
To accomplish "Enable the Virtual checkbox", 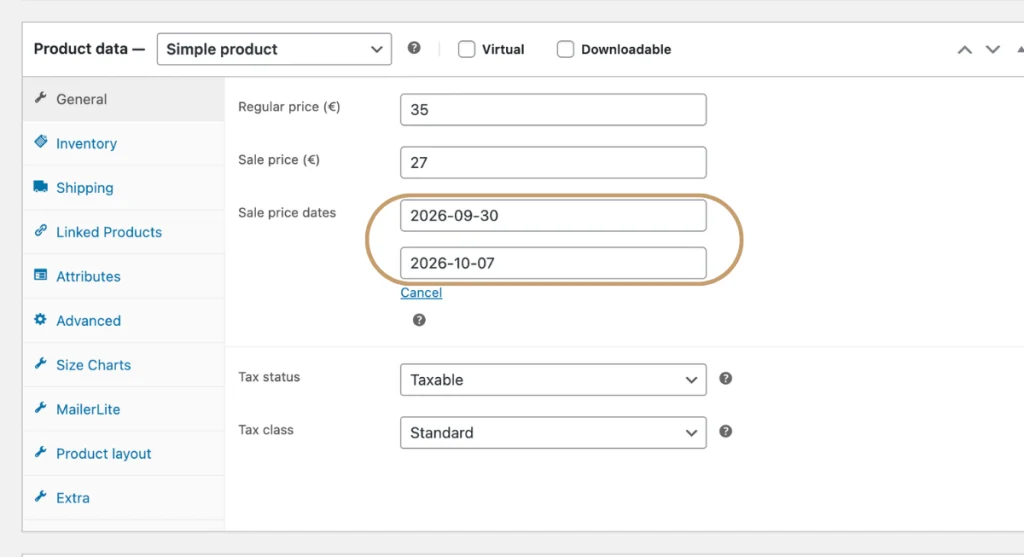I will tap(466, 49).
